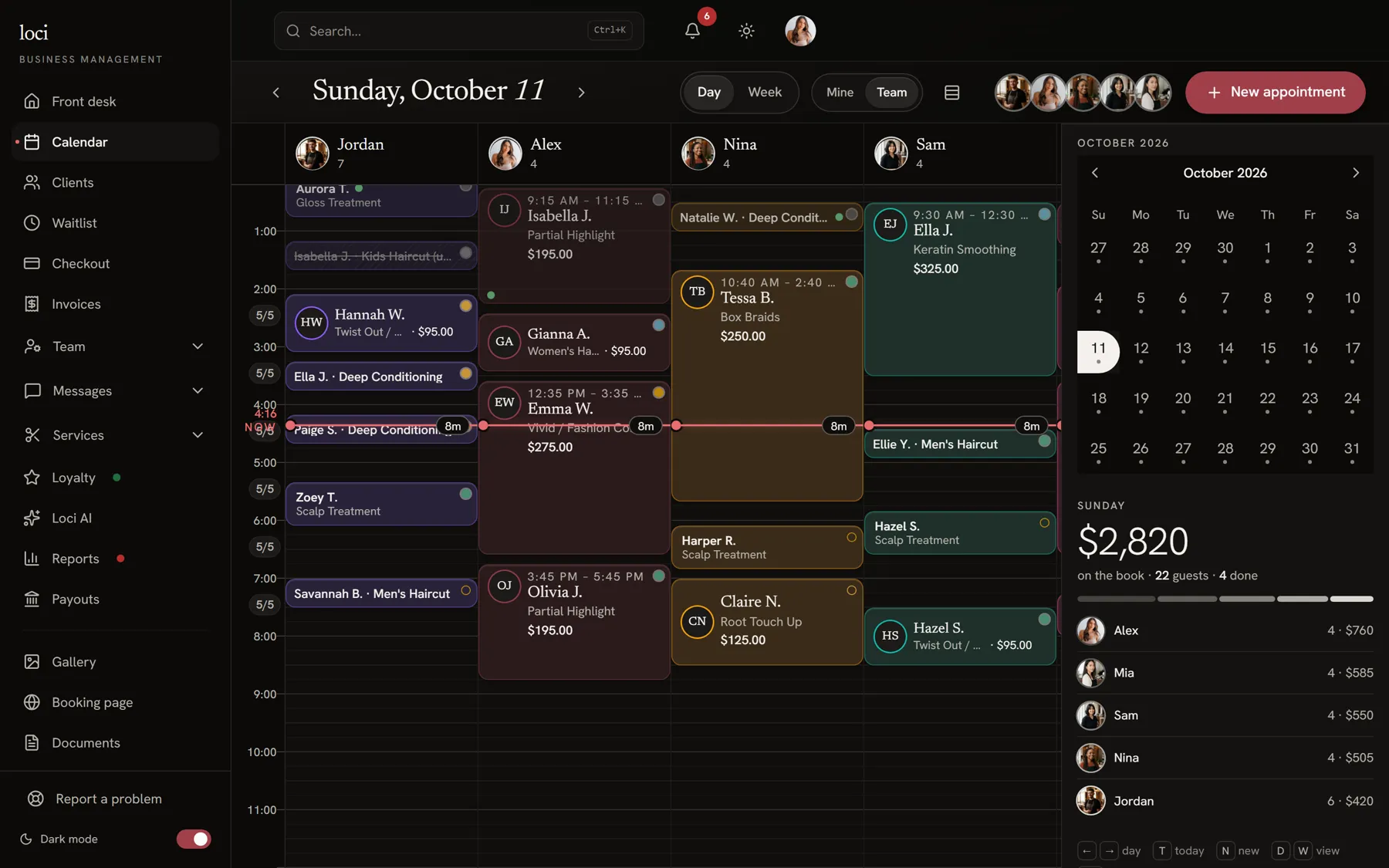Open the Booking page

pos(115,703)
